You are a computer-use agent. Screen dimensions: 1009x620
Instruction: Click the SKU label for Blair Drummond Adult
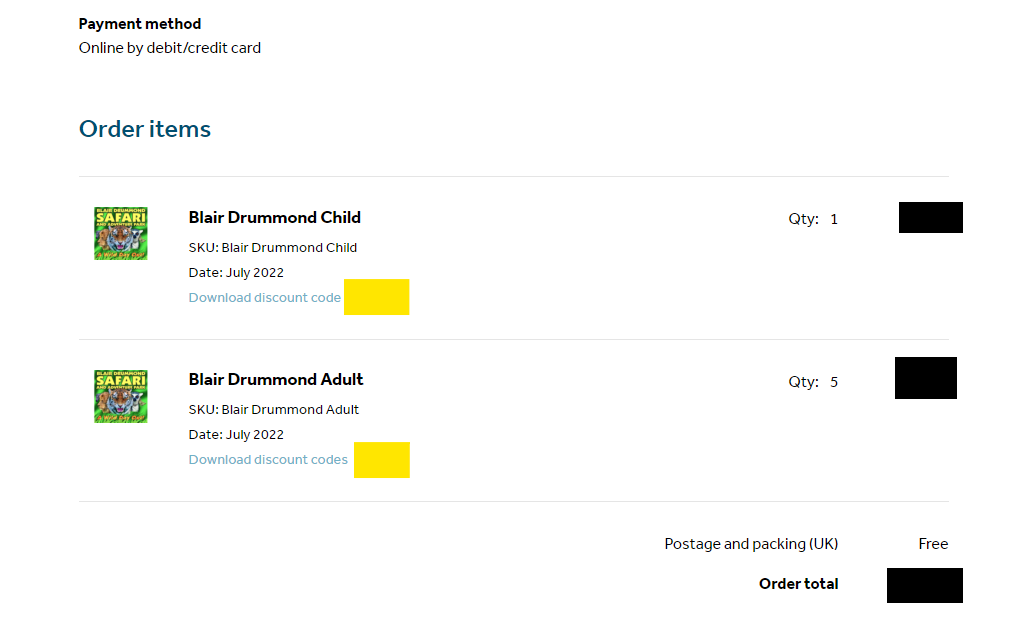point(204,409)
